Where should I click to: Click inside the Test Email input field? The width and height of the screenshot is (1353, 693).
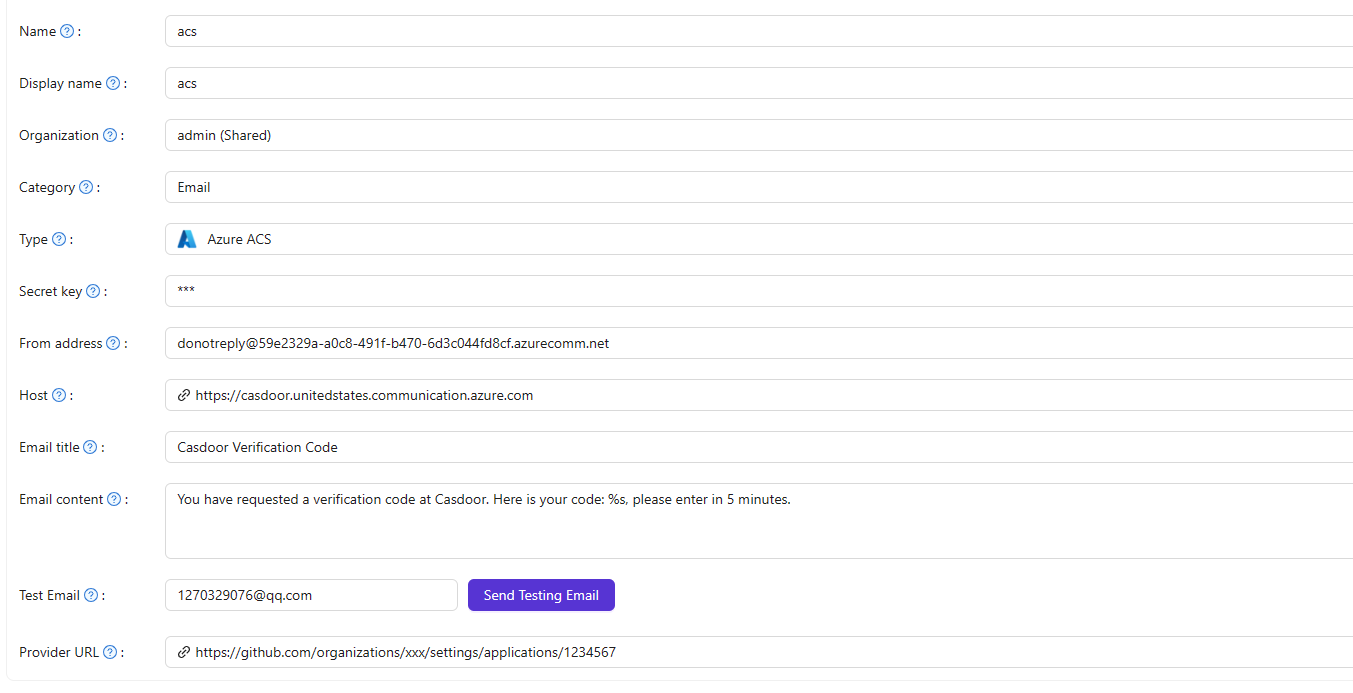[310, 594]
